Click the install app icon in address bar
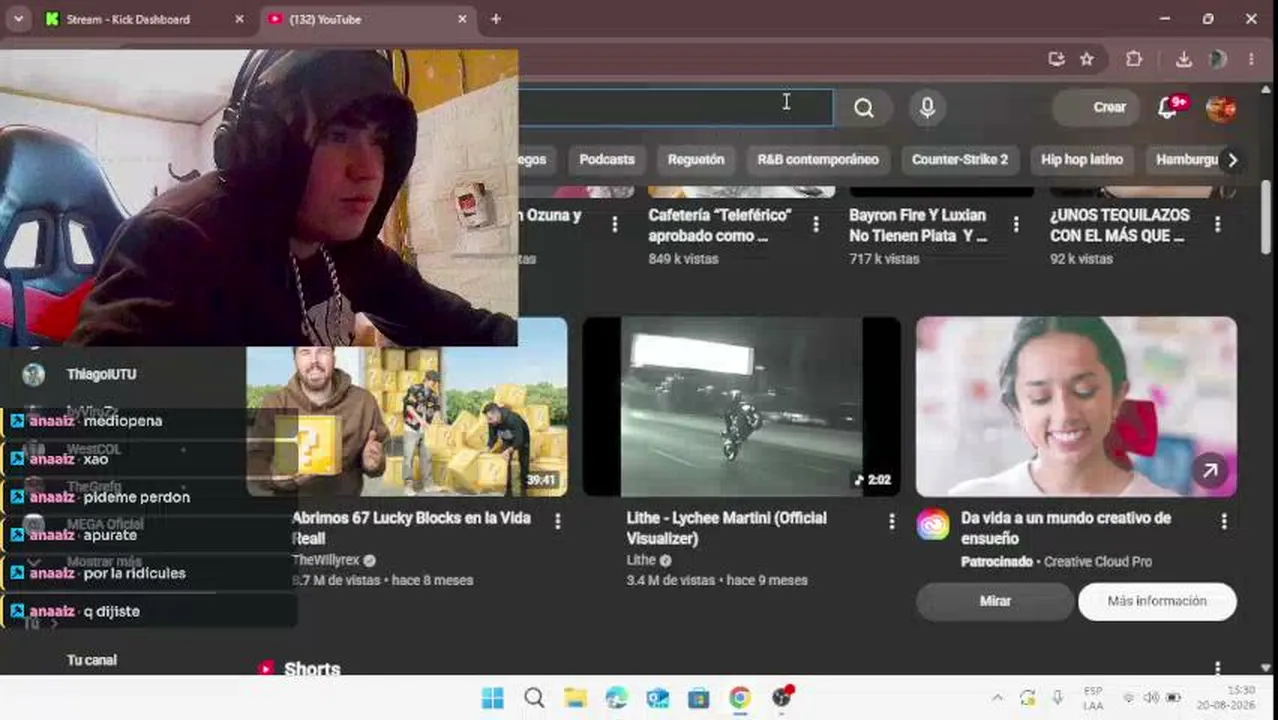 (x=1056, y=59)
